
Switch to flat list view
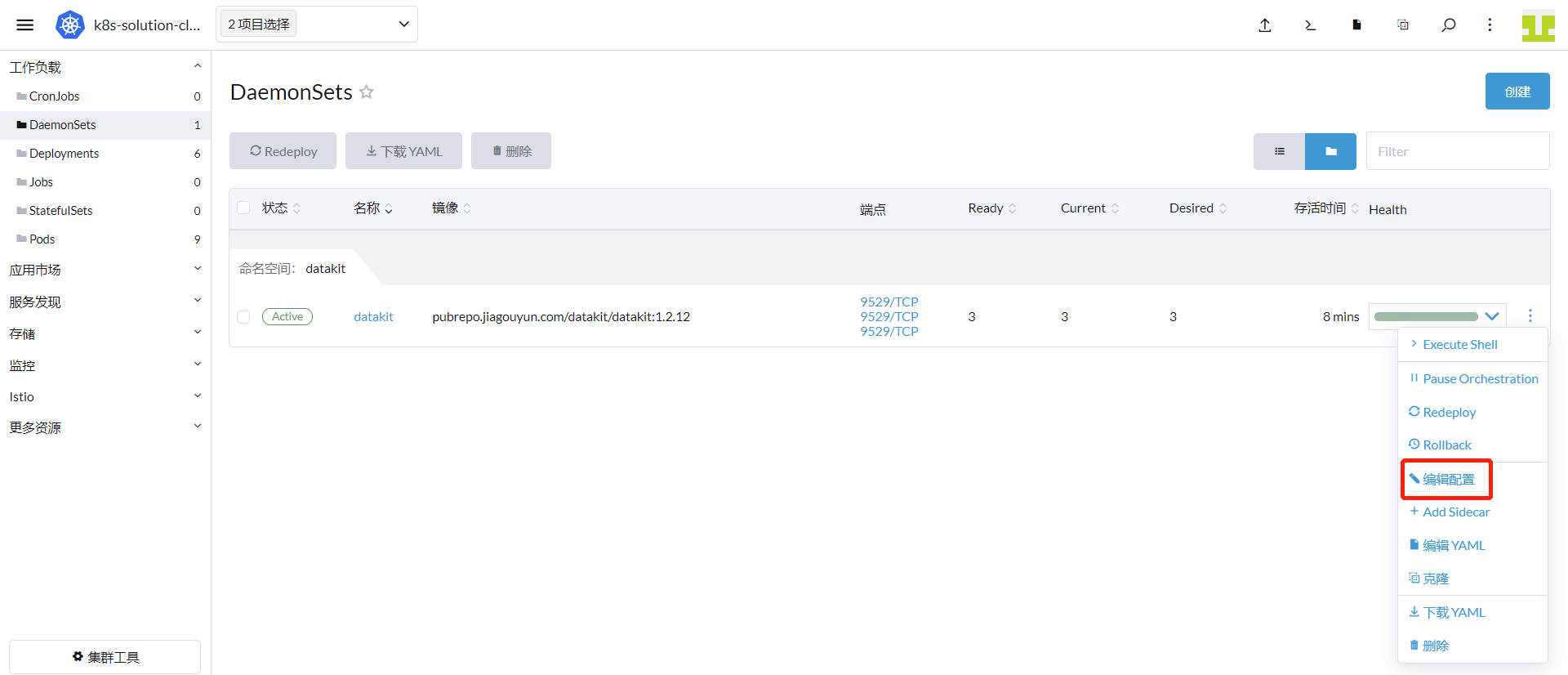pyautogui.click(x=1279, y=151)
